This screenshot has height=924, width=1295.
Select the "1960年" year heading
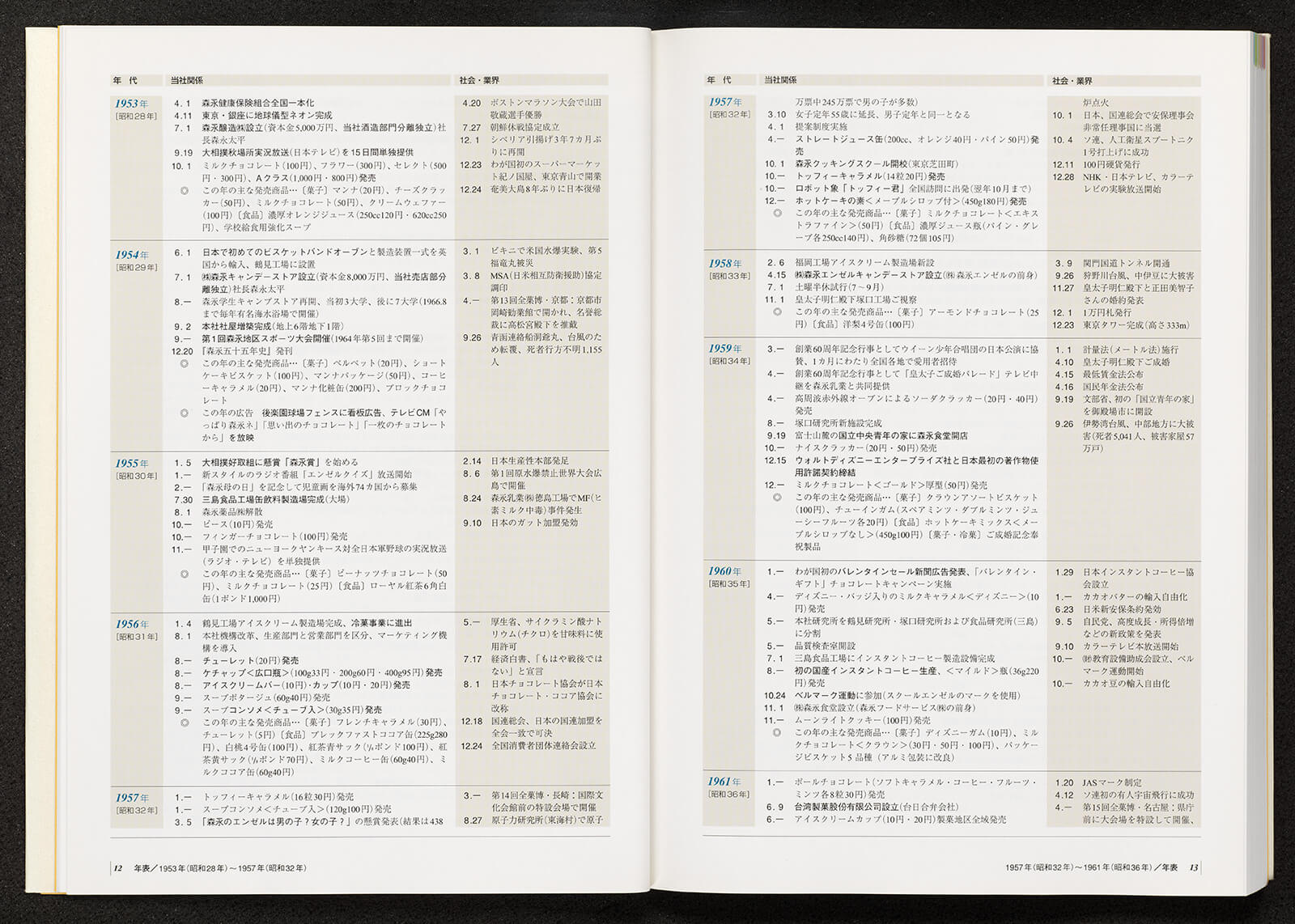point(725,571)
